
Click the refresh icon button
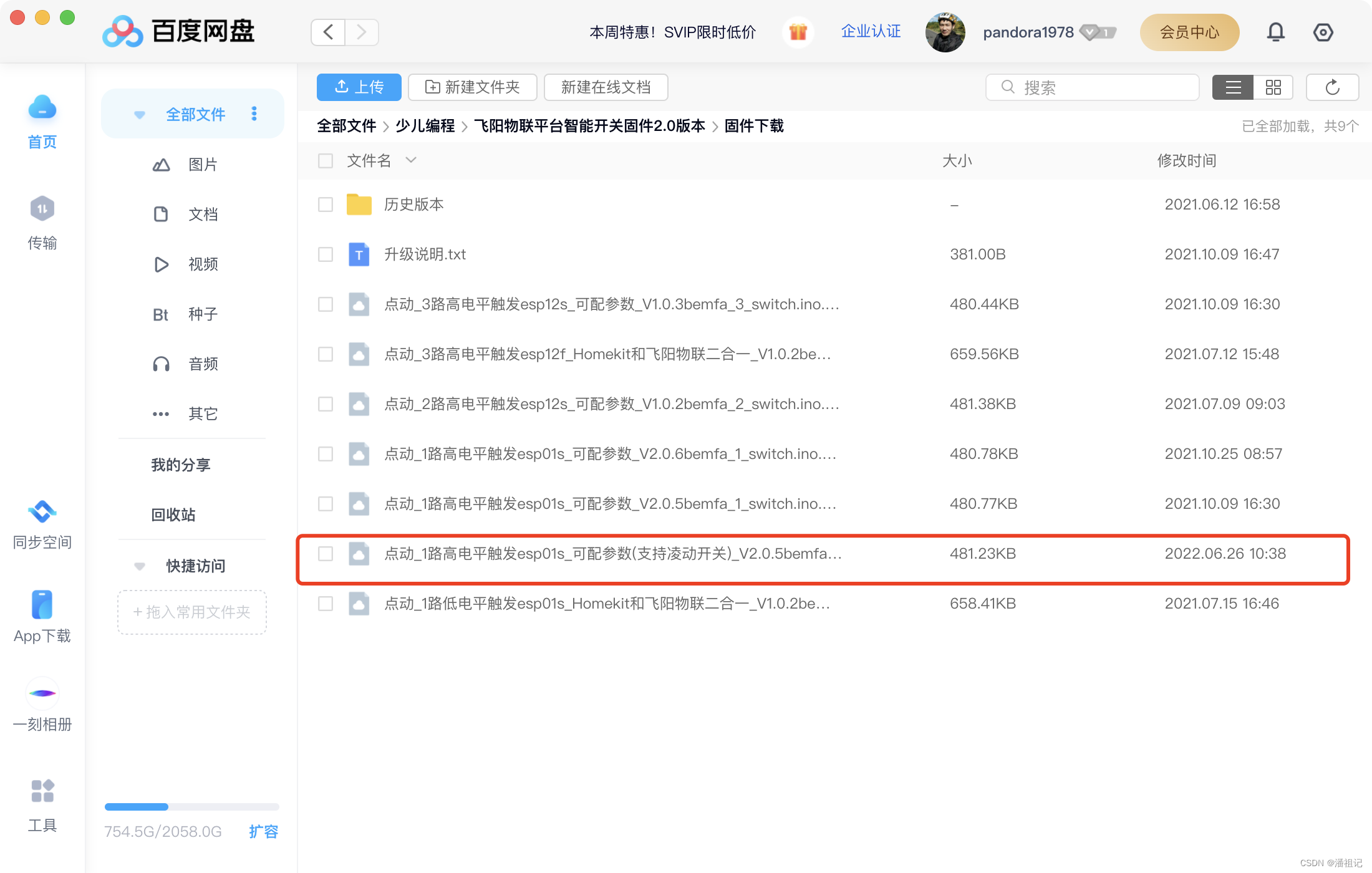point(1332,87)
